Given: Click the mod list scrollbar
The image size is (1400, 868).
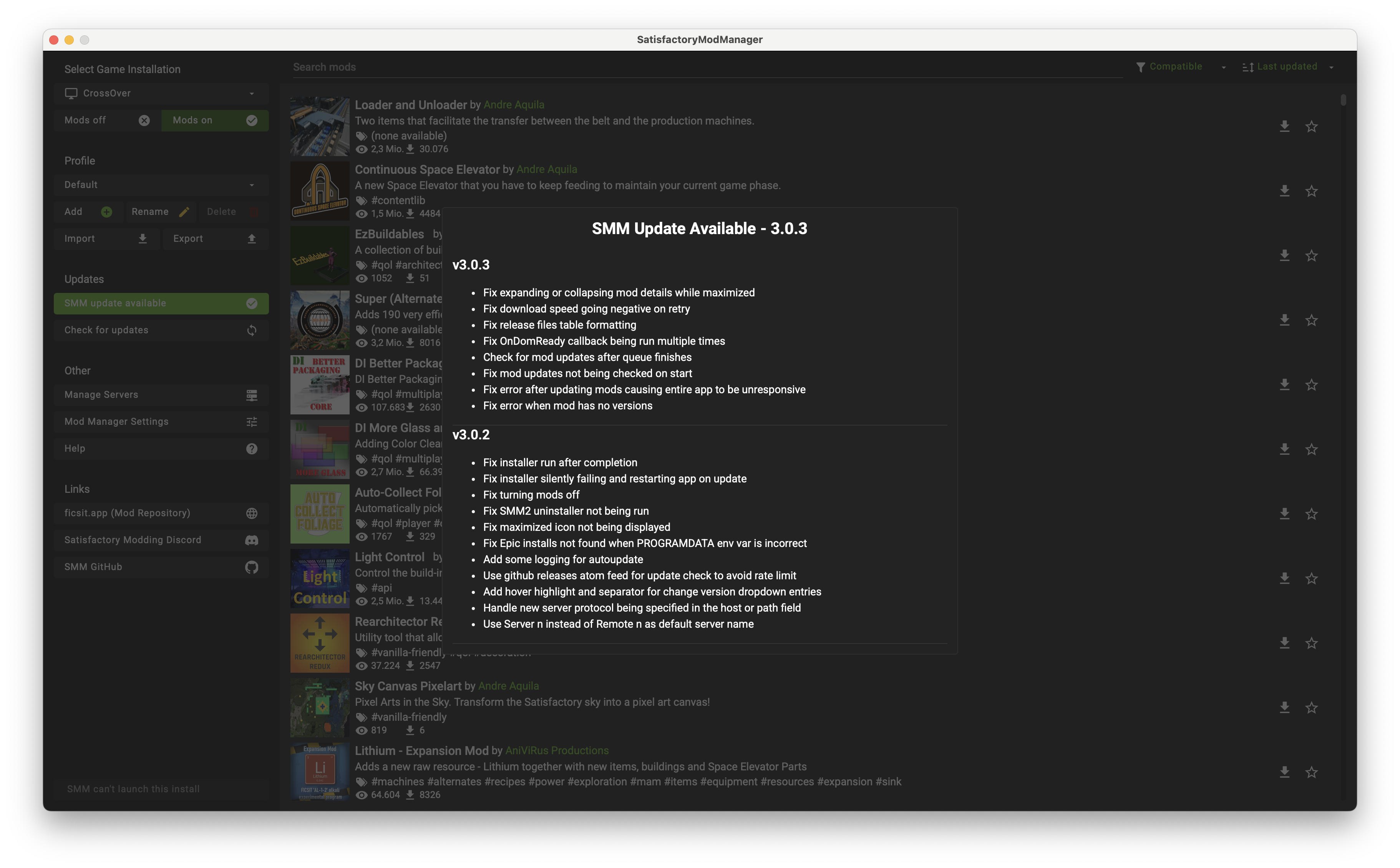Looking at the screenshot, I should pyautogui.click(x=1343, y=100).
